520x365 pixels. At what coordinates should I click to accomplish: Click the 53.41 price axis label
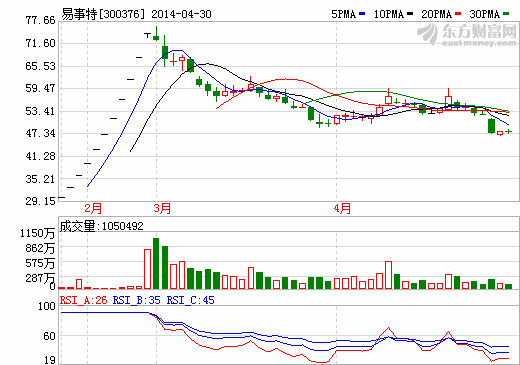point(40,111)
